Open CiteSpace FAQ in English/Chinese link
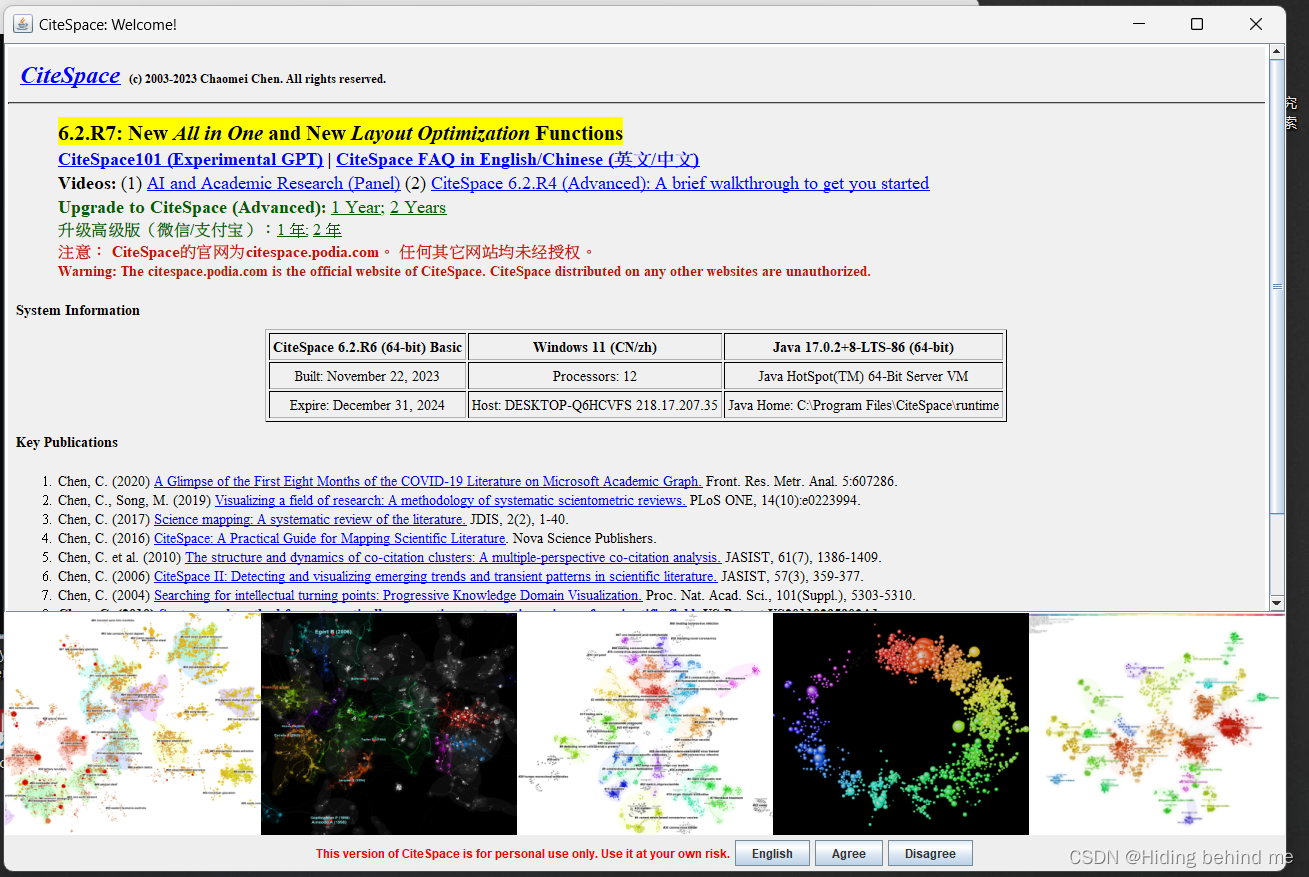The width and height of the screenshot is (1309, 877). [x=517, y=159]
